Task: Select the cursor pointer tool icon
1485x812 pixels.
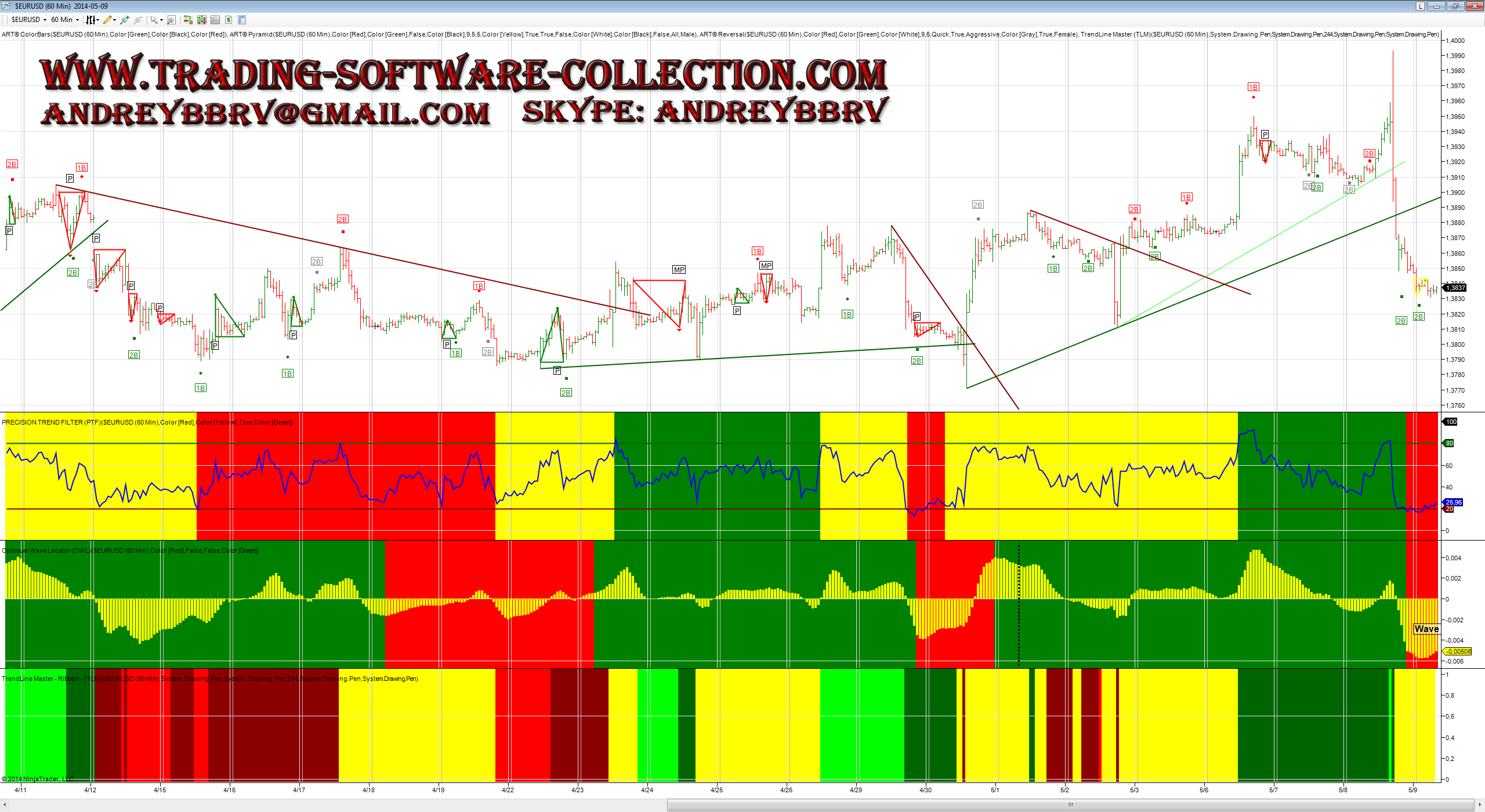Action: 155,20
